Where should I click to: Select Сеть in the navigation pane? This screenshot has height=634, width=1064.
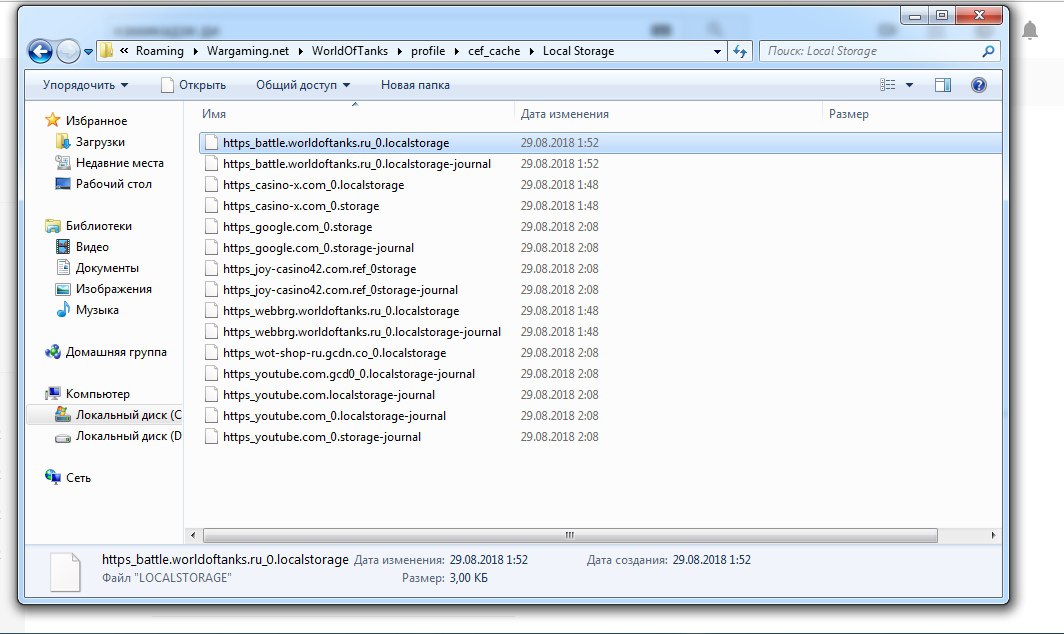(x=78, y=478)
